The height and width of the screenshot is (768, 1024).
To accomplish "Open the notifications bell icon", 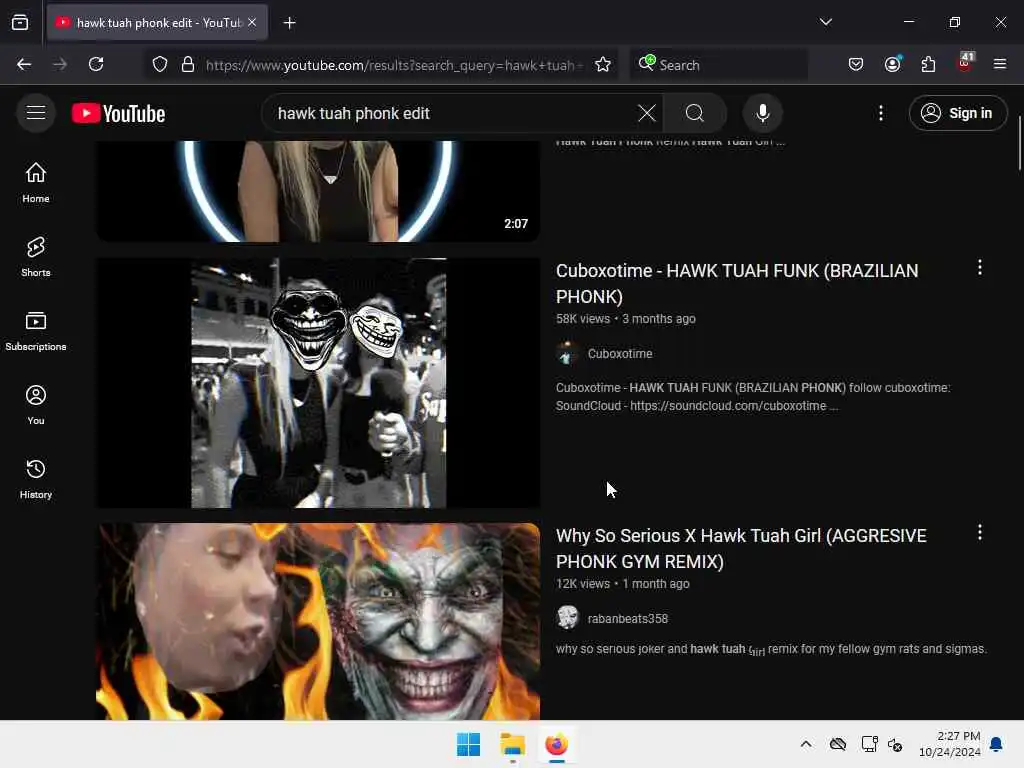I will (997, 744).
